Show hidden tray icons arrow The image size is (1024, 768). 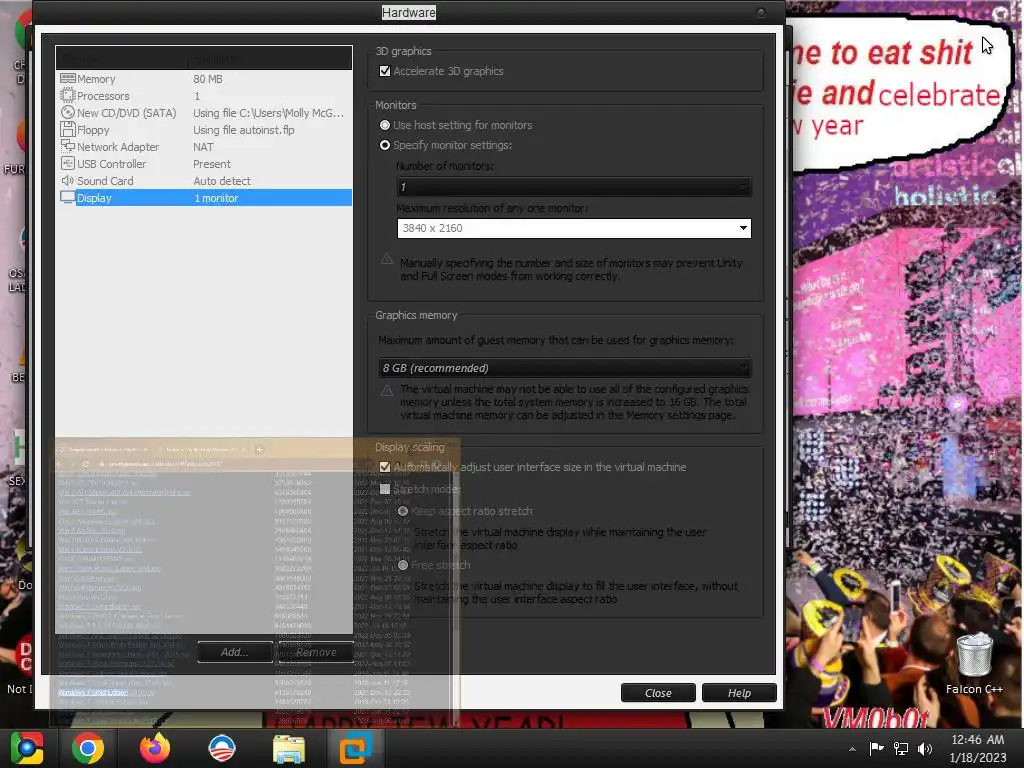852,749
